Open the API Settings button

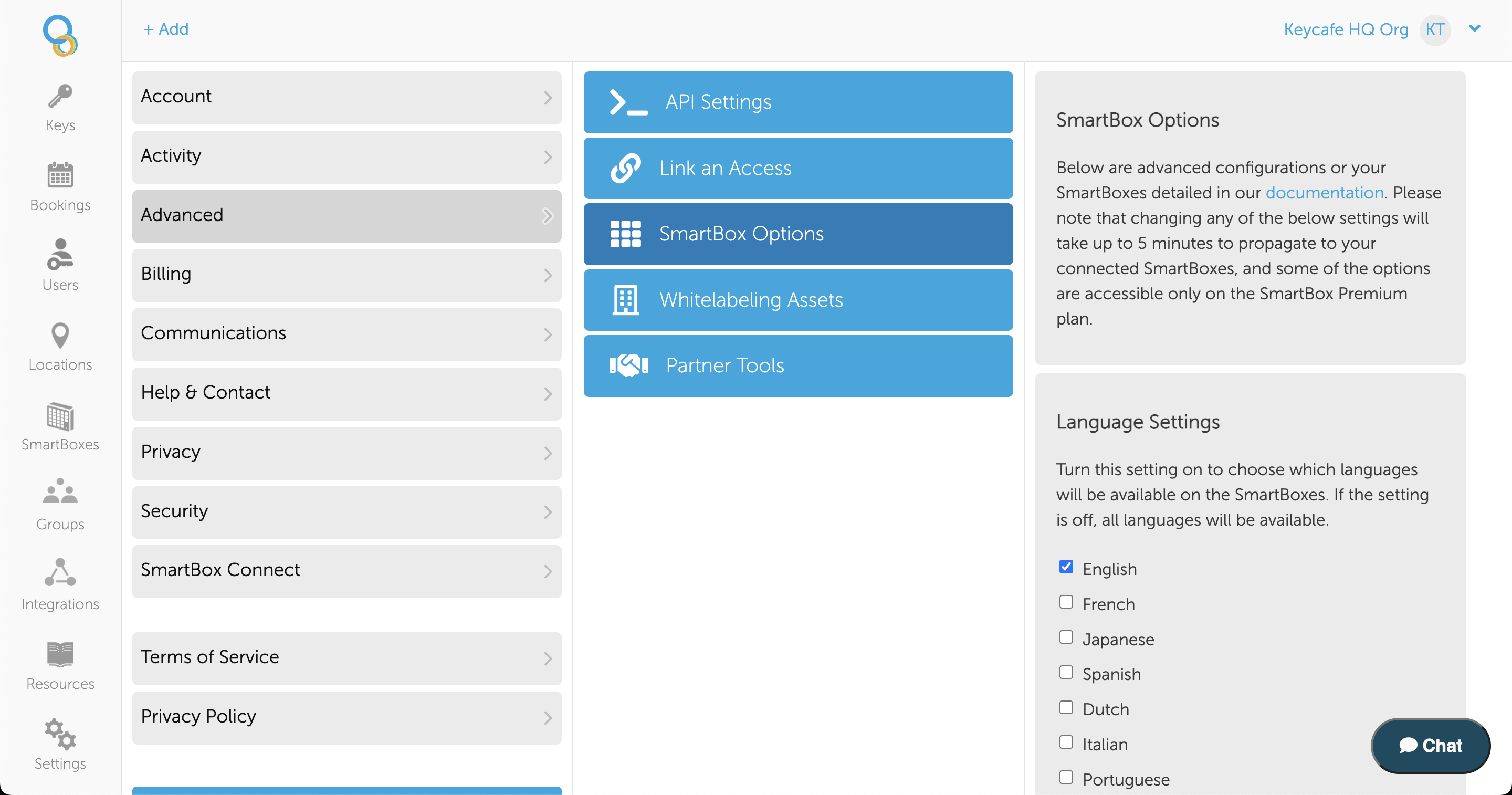point(797,102)
